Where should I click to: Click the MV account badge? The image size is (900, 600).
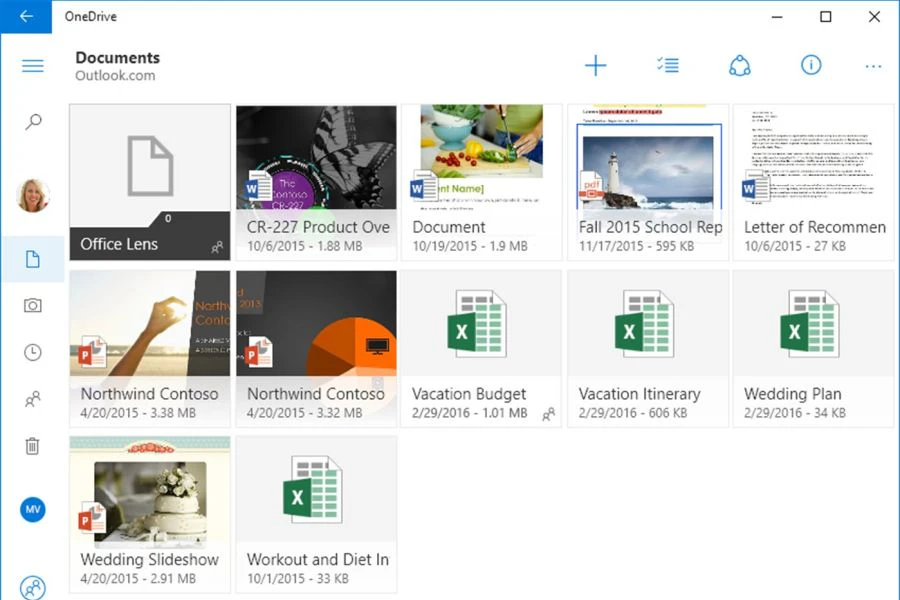33,509
